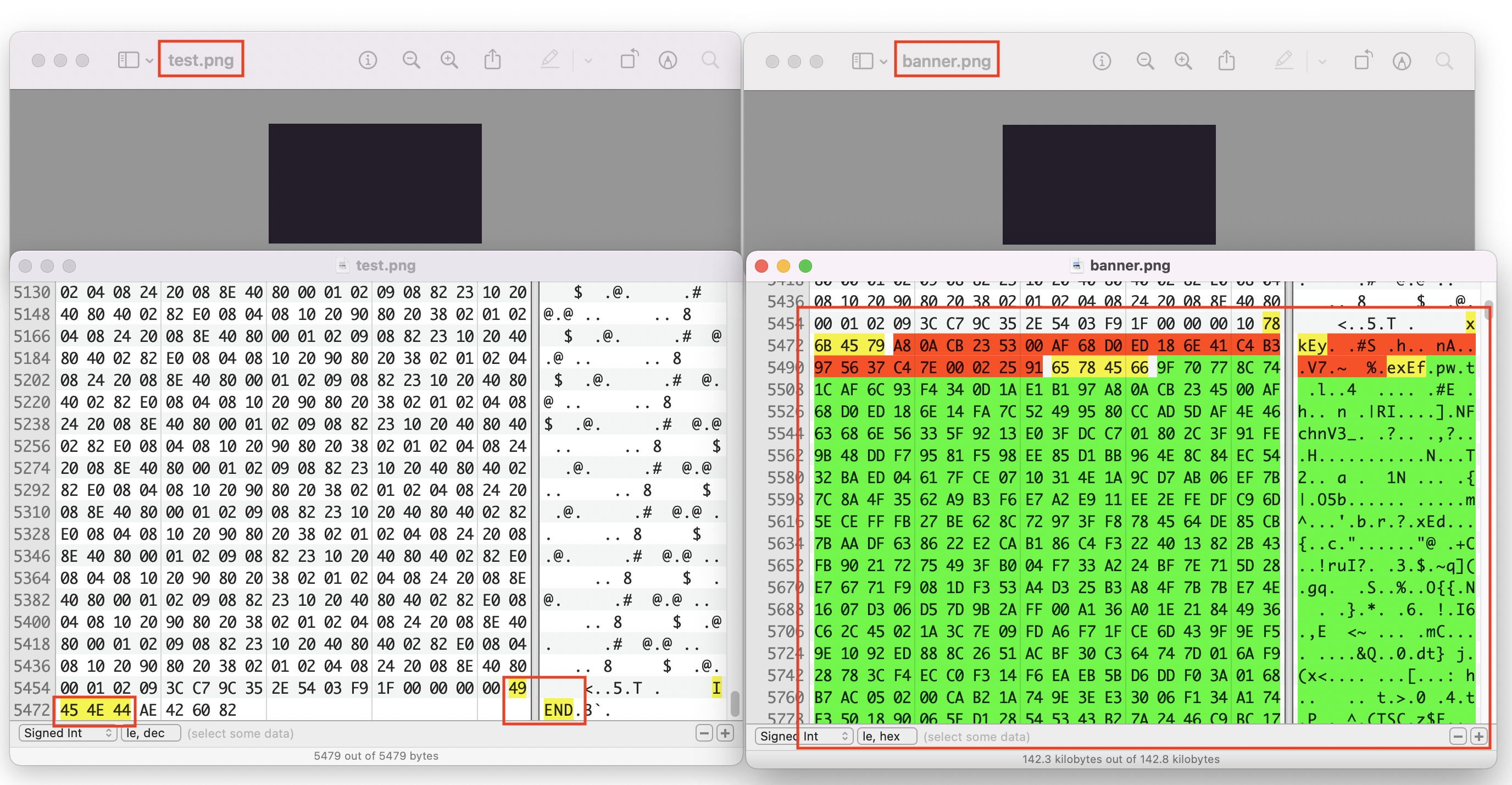Add a data inspector row with plus button in banner.png

click(x=1478, y=736)
